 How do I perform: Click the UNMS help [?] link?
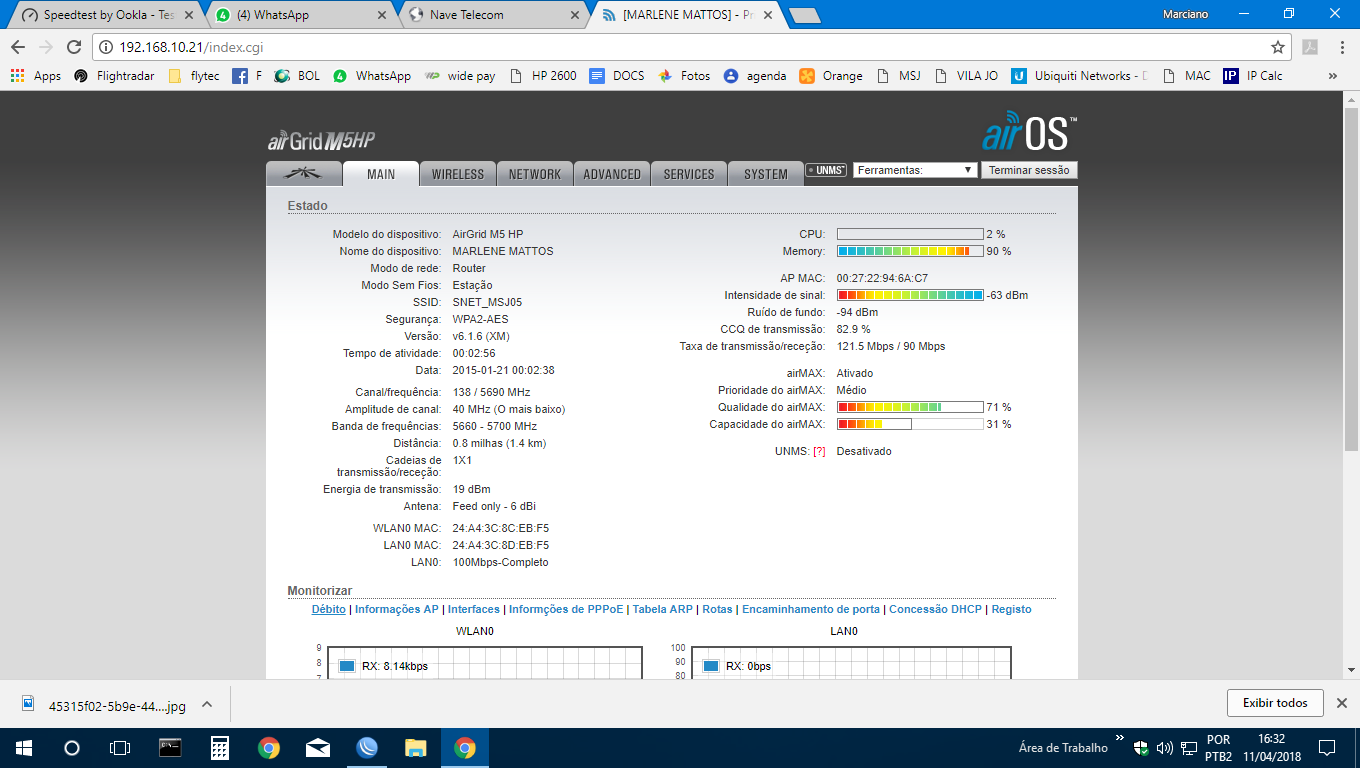(819, 451)
